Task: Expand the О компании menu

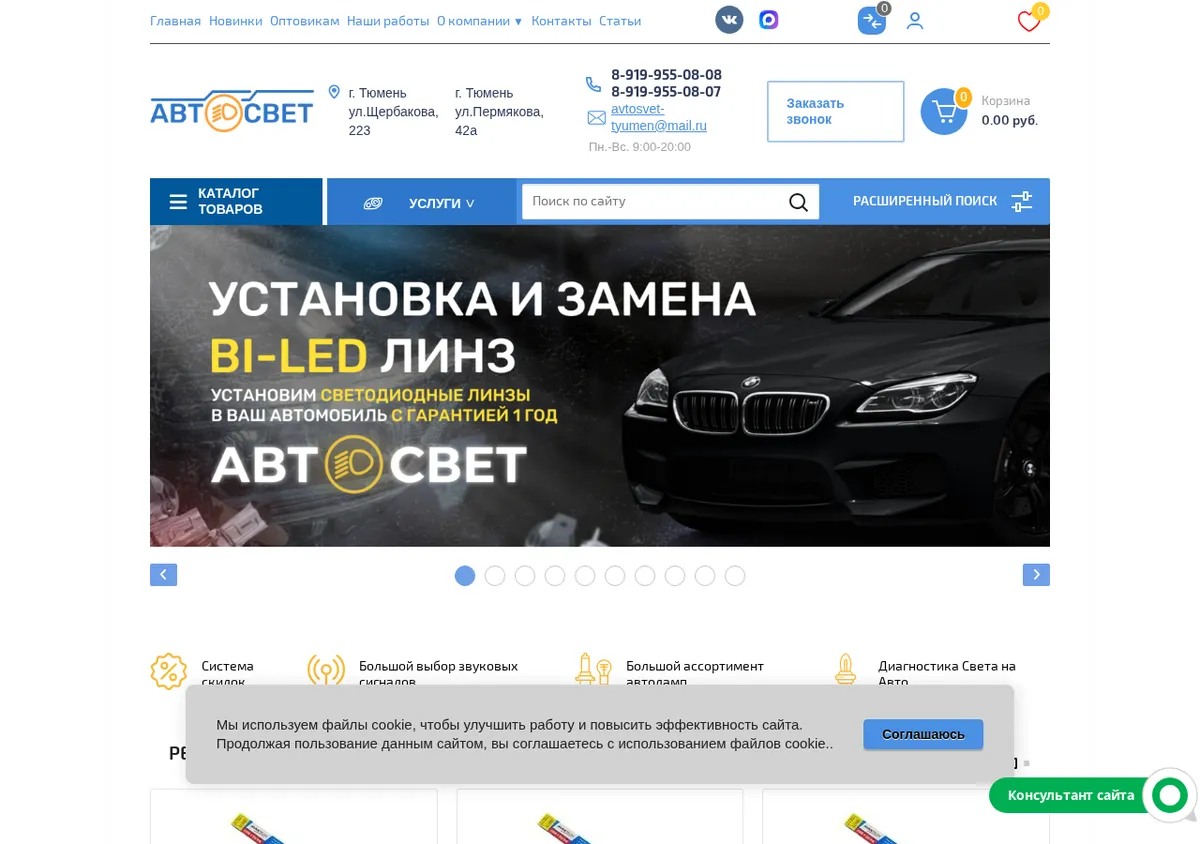Action: pos(479,21)
